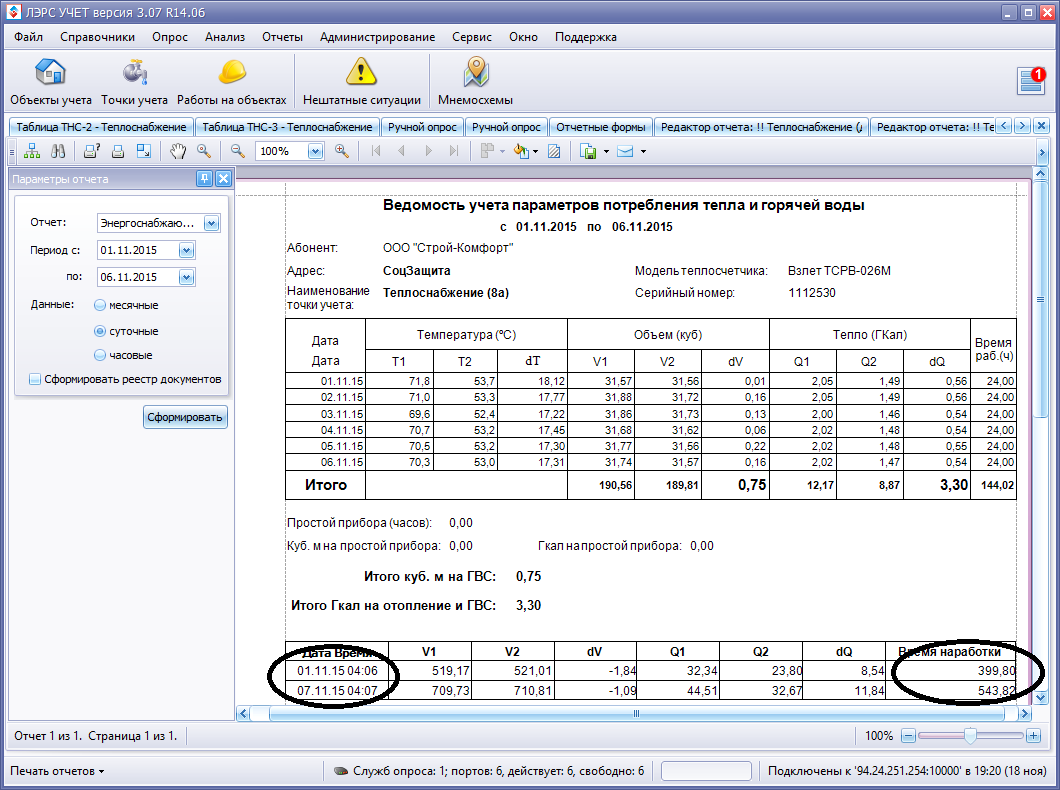Image resolution: width=1060 pixels, height=790 pixels.
Task: Click the quick print printer icon
Action: 118,151
